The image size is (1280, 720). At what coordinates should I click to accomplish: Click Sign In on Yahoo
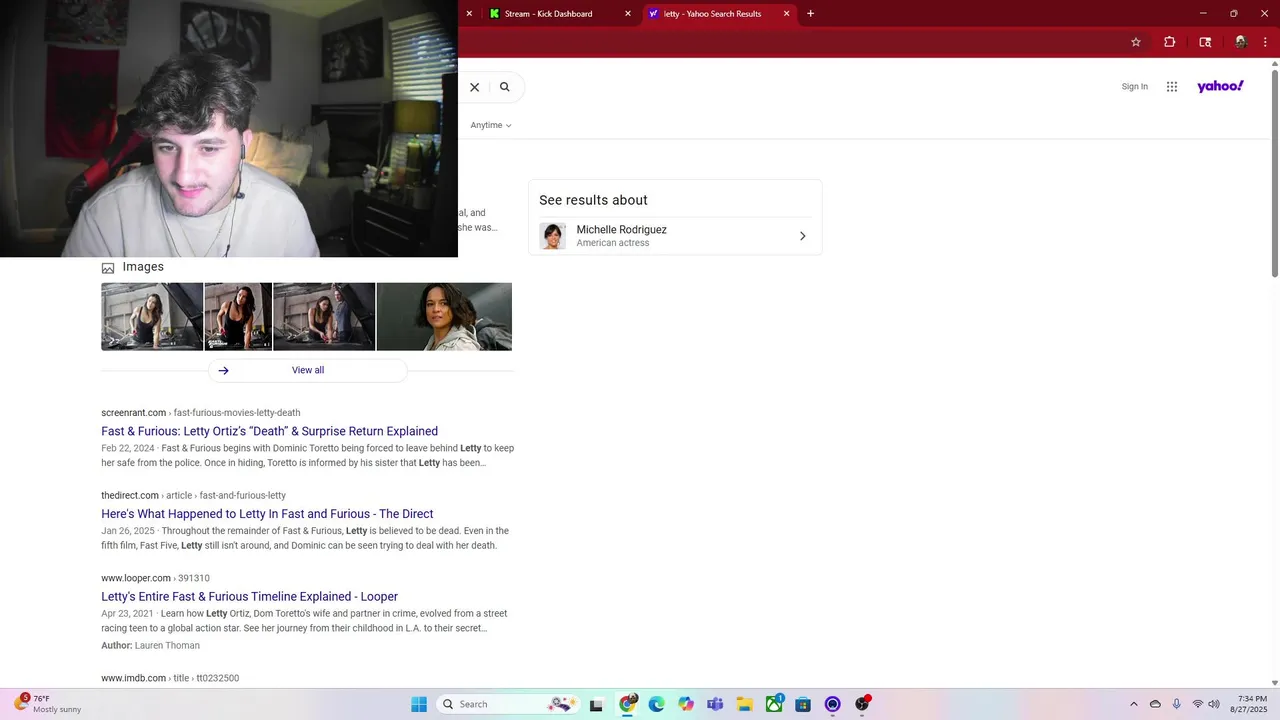click(1134, 87)
